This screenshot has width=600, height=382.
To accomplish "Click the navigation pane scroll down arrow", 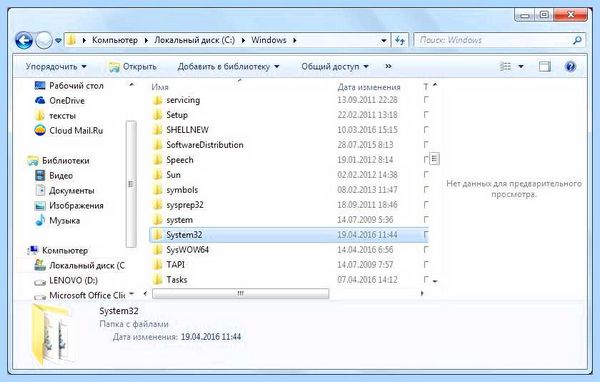I will tap(131, 294).
